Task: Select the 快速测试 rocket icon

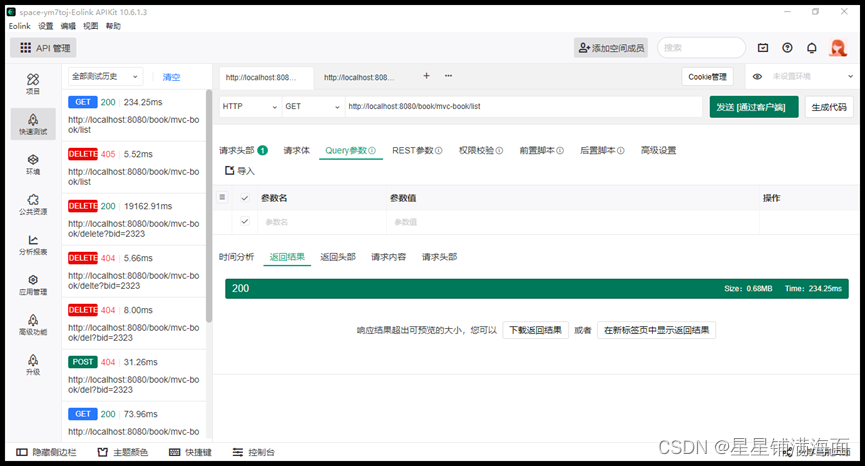Action: point(33,120)
